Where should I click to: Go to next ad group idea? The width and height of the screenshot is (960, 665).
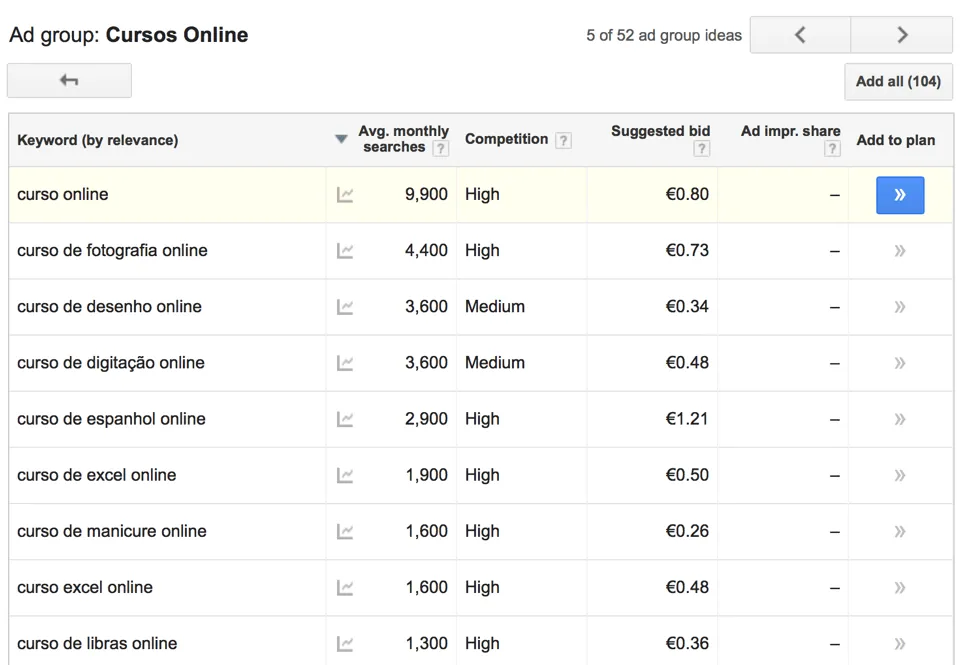point(901,35)
